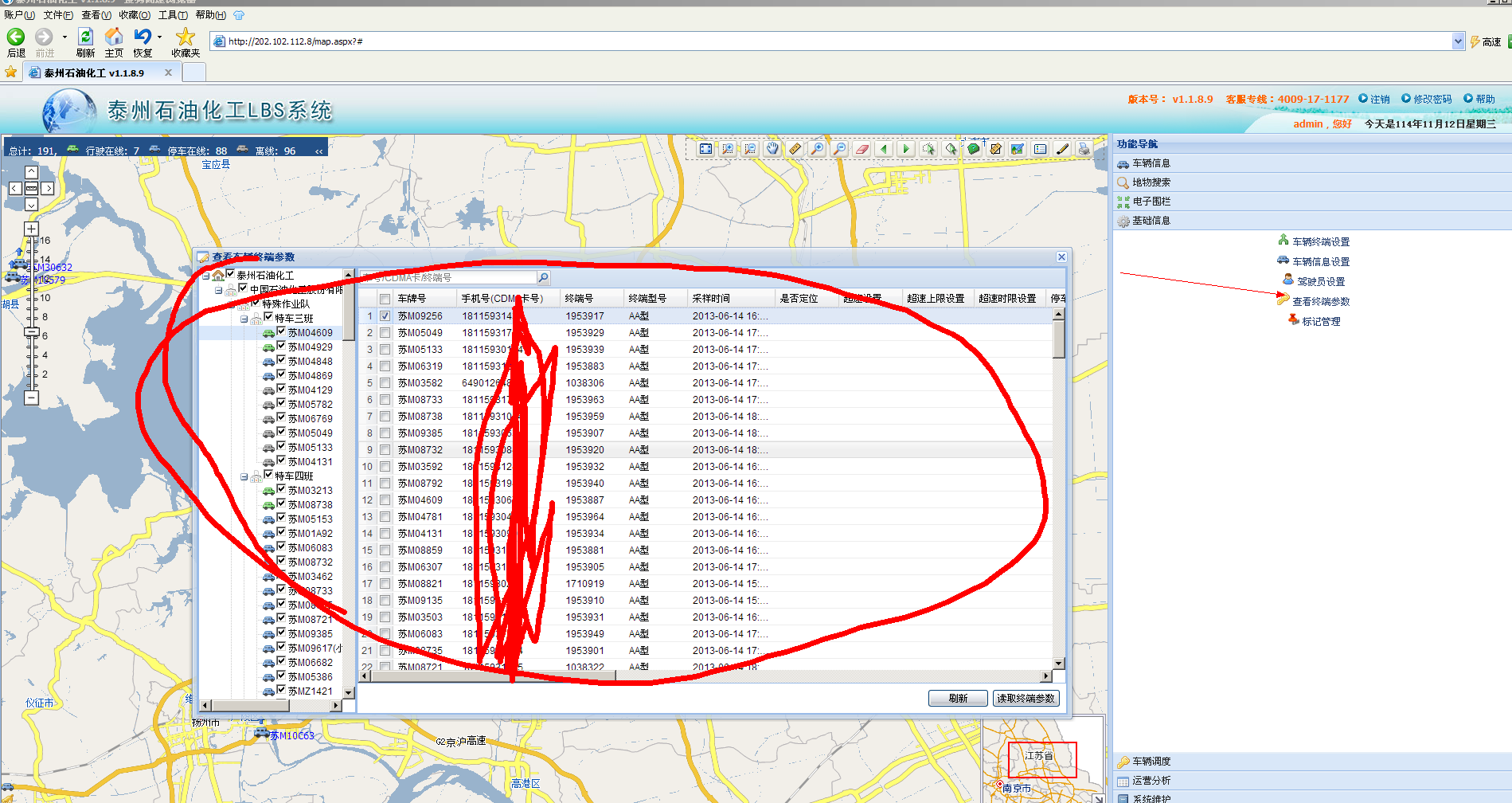Collapse vehicle status bar with « arrow
Image resolution: width=1512 pixels, height=803 pixels.
pos(319,151)
